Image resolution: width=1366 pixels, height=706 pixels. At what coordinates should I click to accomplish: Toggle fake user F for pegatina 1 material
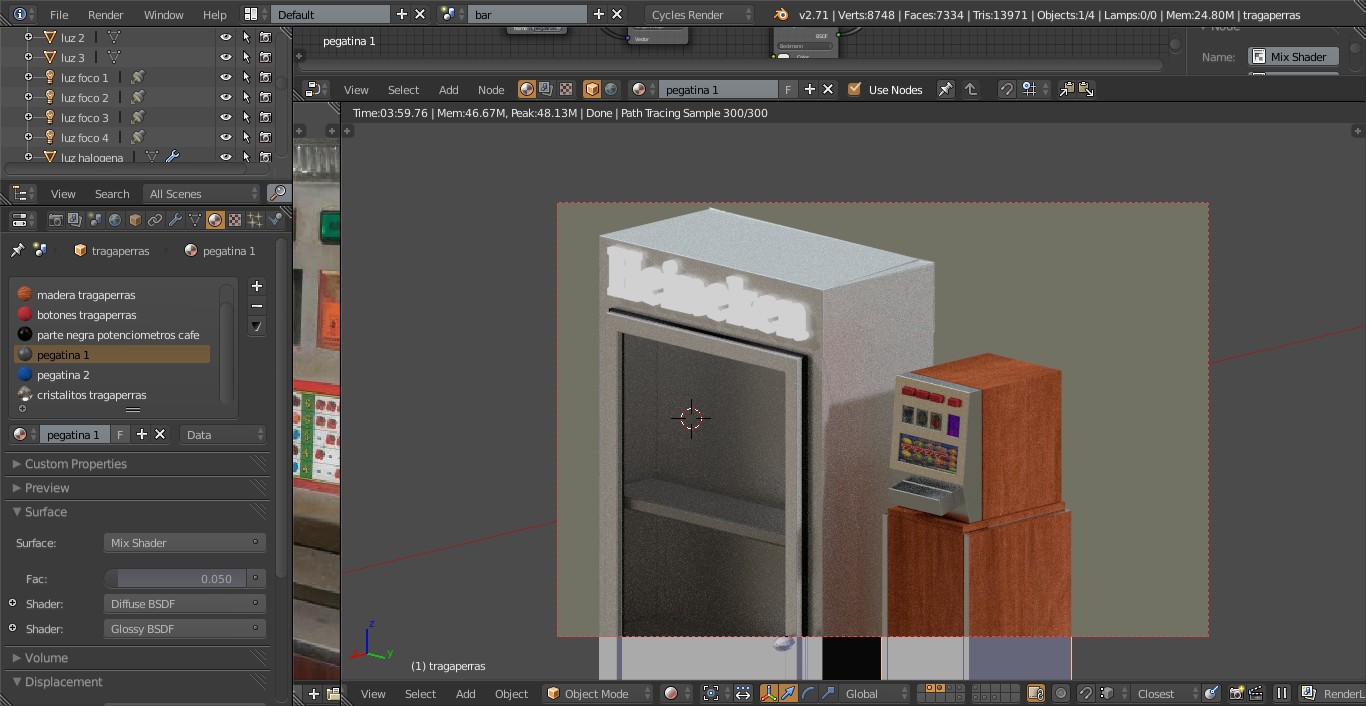click(120, 434)
